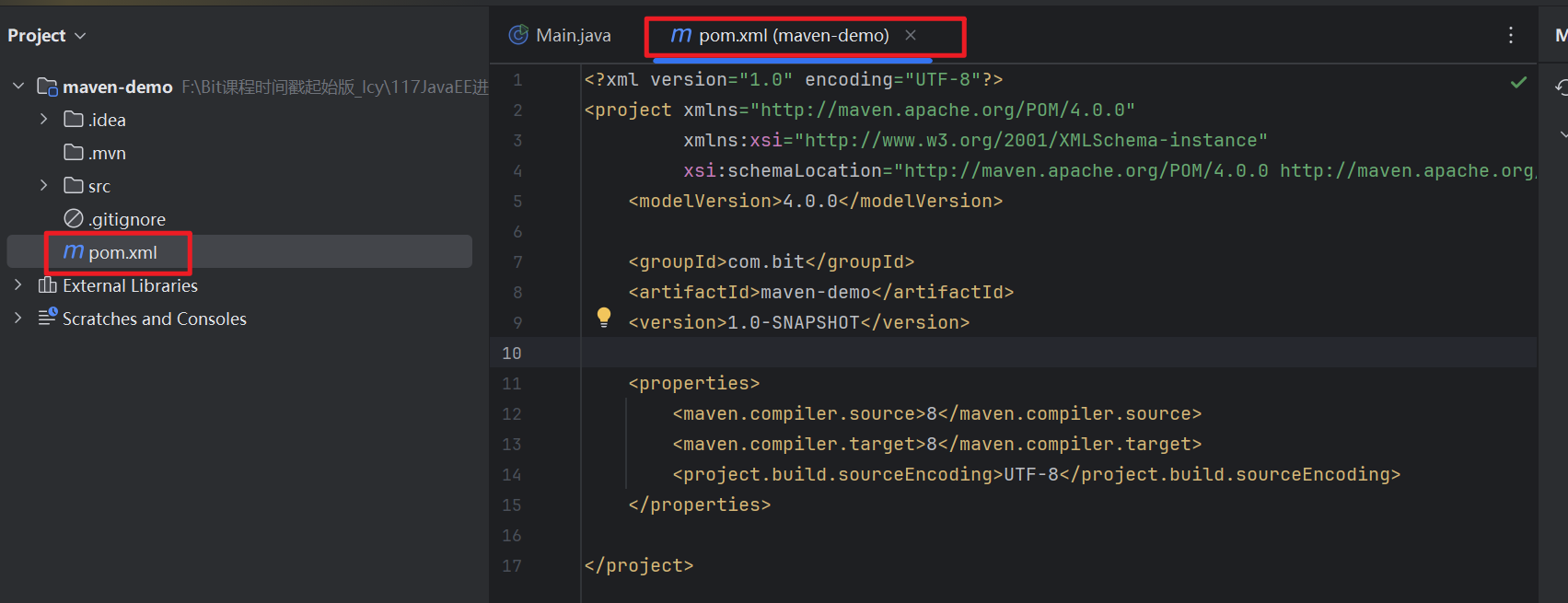The width and height of the screenshot is (1568, 603).
Task: Click line number 11 in the gutter
Action: (512, 383)
